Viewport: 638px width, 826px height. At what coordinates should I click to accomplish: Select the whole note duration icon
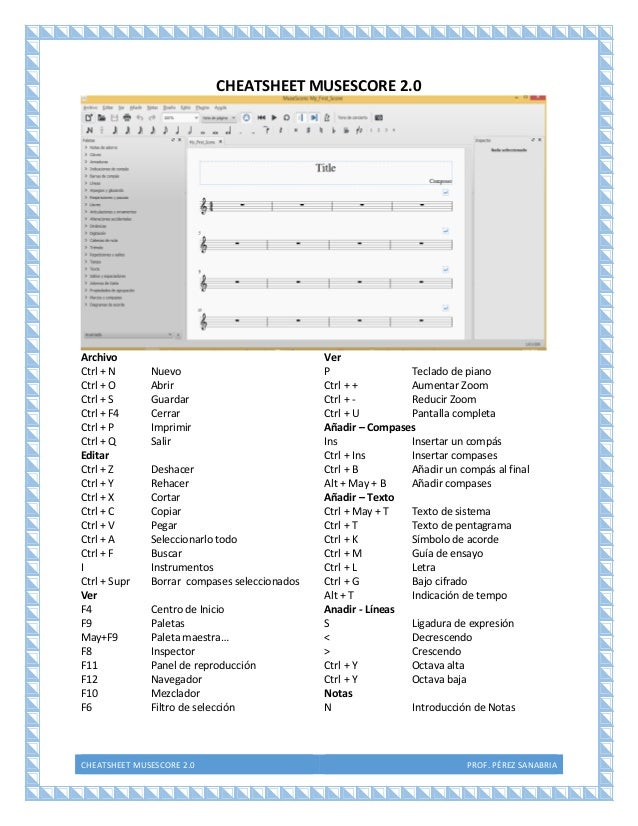click(203, 131)
